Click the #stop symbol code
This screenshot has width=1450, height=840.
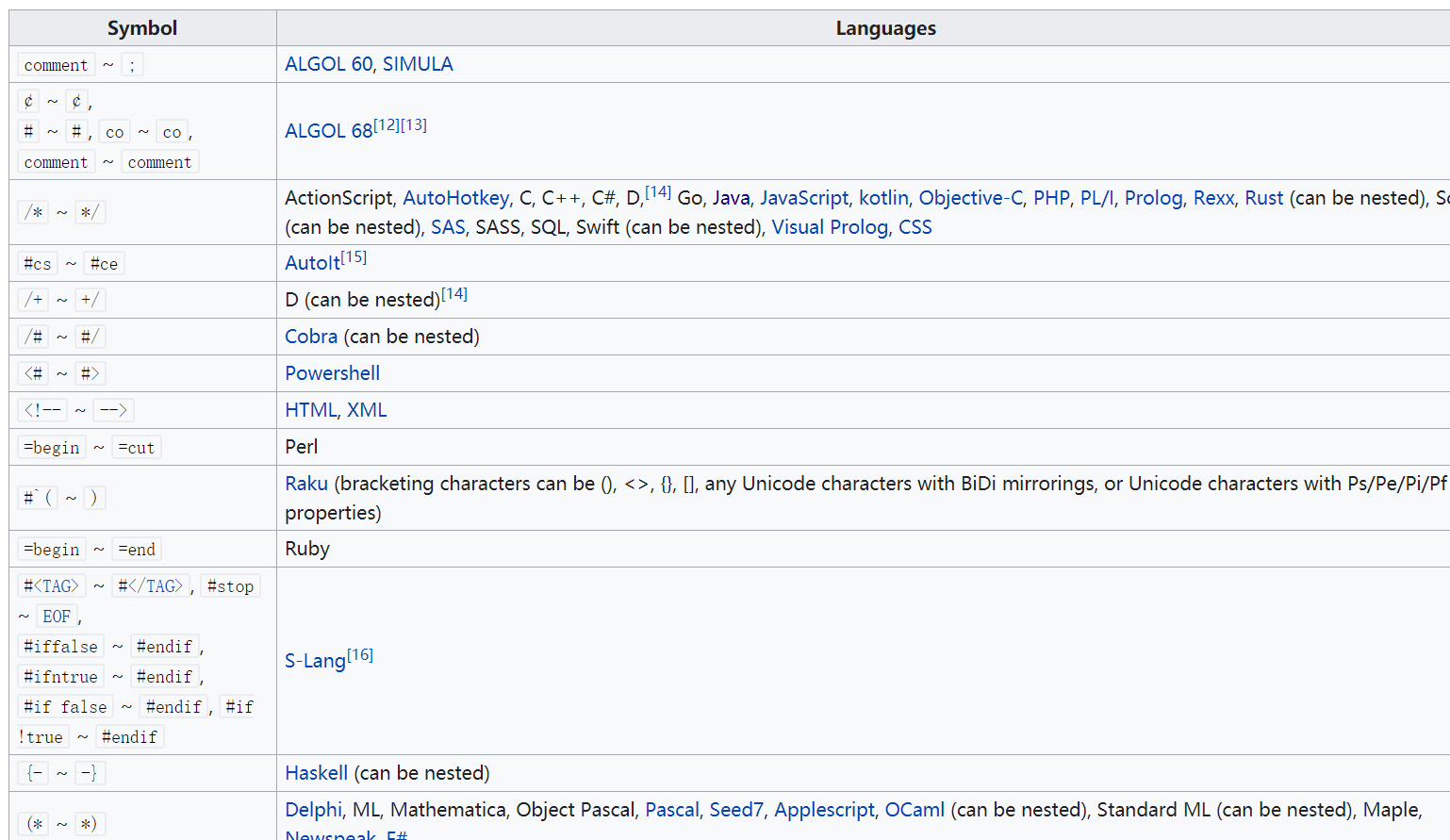(231, 586)
